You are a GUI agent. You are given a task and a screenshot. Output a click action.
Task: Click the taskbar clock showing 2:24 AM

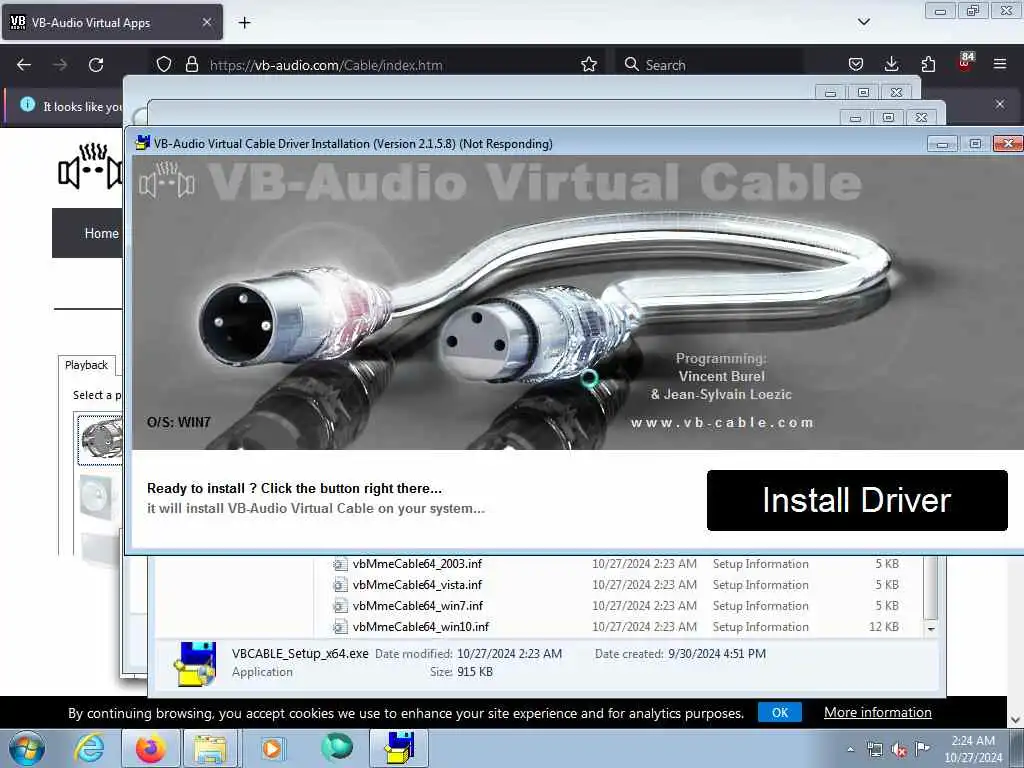click(973, 749)
